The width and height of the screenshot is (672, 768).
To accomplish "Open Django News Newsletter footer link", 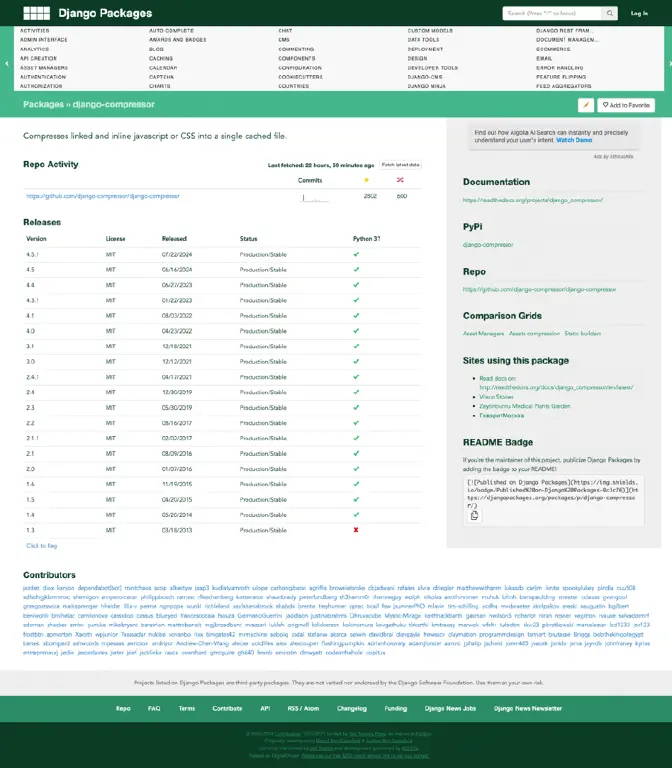I will click(x=528, y=708).
